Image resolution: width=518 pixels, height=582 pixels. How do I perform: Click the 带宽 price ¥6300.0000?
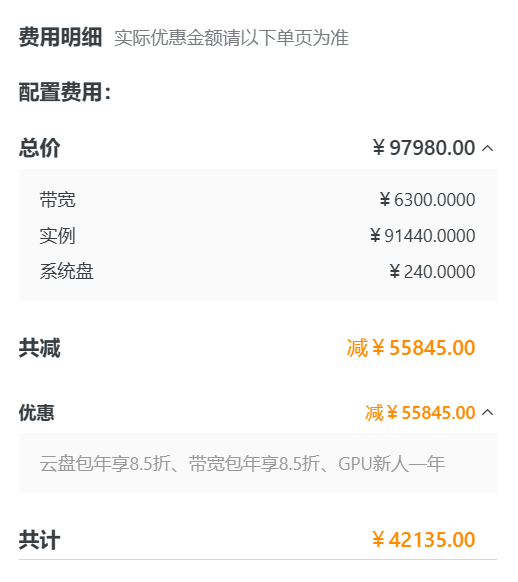[427, 200]
